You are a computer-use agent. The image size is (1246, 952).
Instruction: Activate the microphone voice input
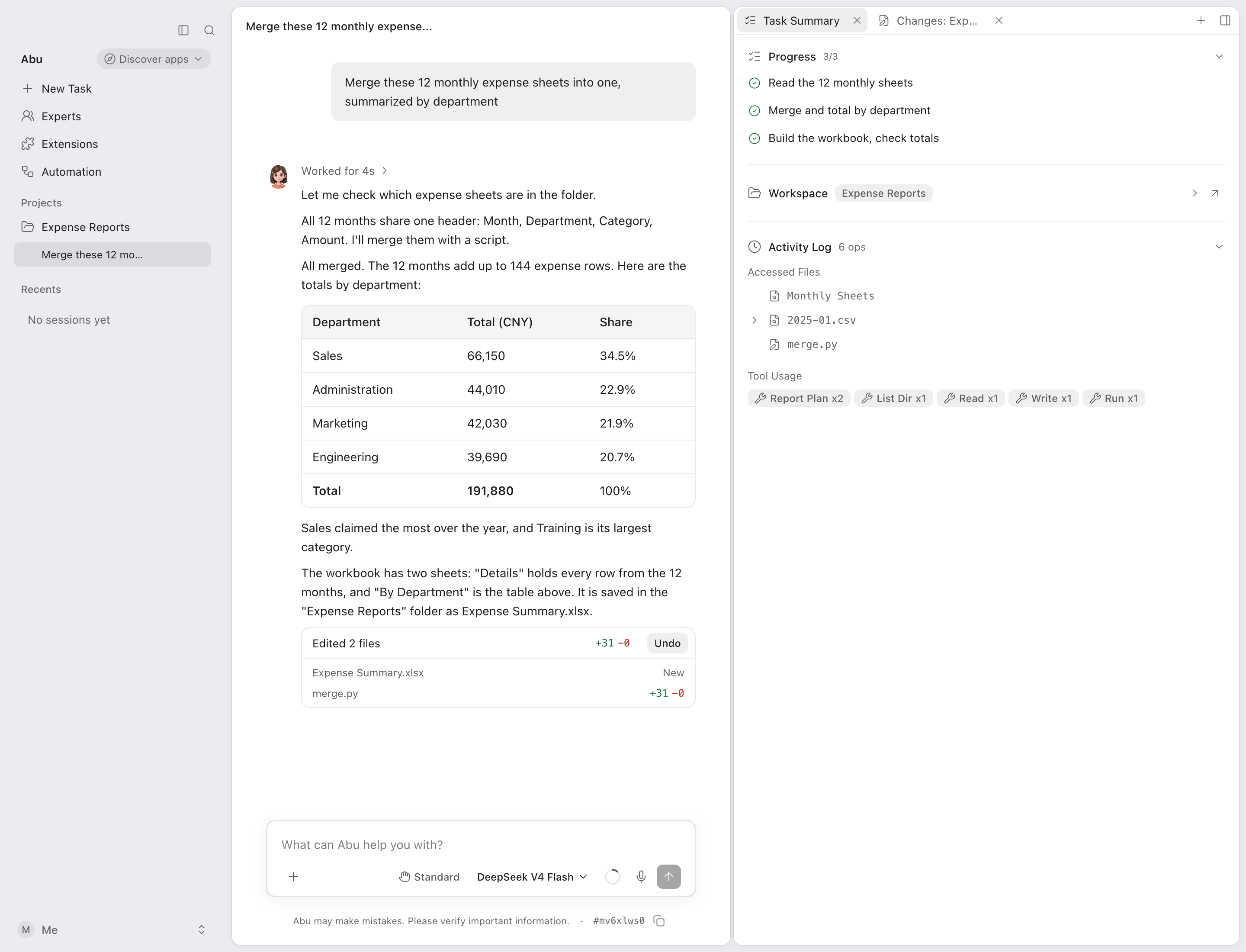tap(641, 877)
